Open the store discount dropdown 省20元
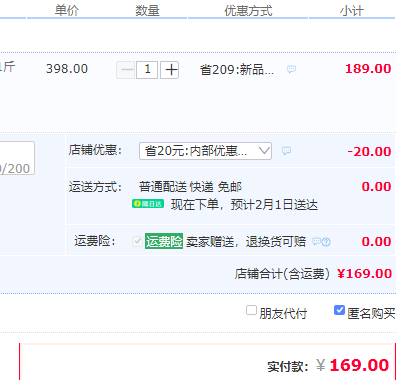 pos(205,151)
